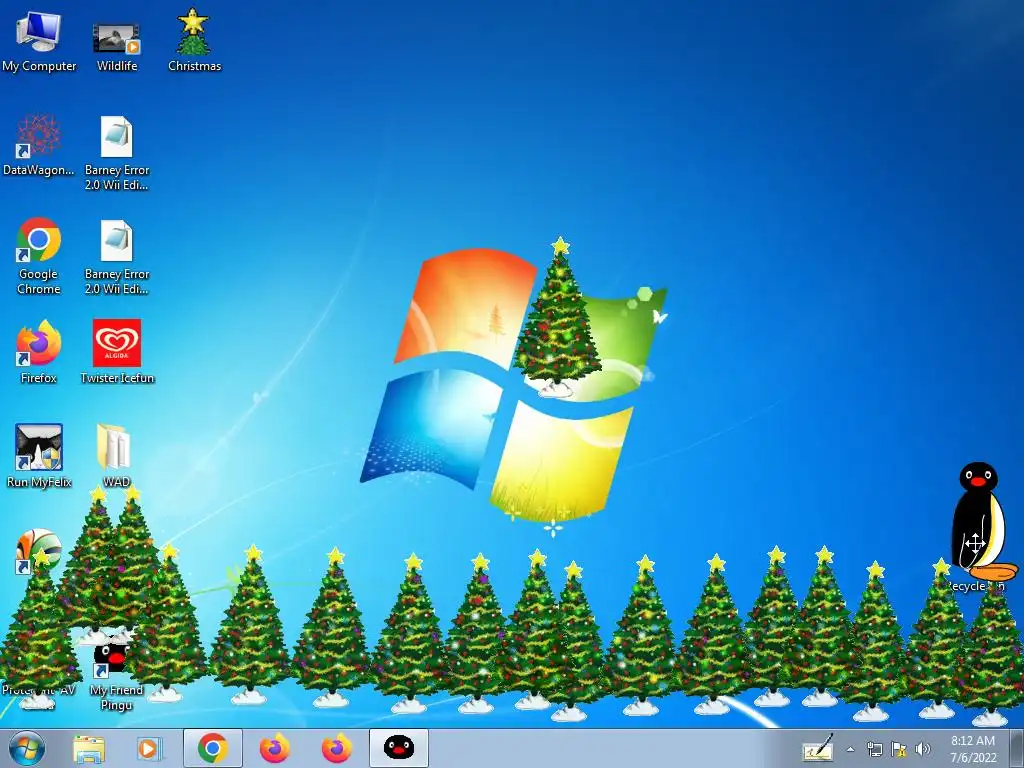Switch to Google Chrome in the taskbar
This screenshot has width=1024, height=768.
pyautogui.click(x=213, y=748)
